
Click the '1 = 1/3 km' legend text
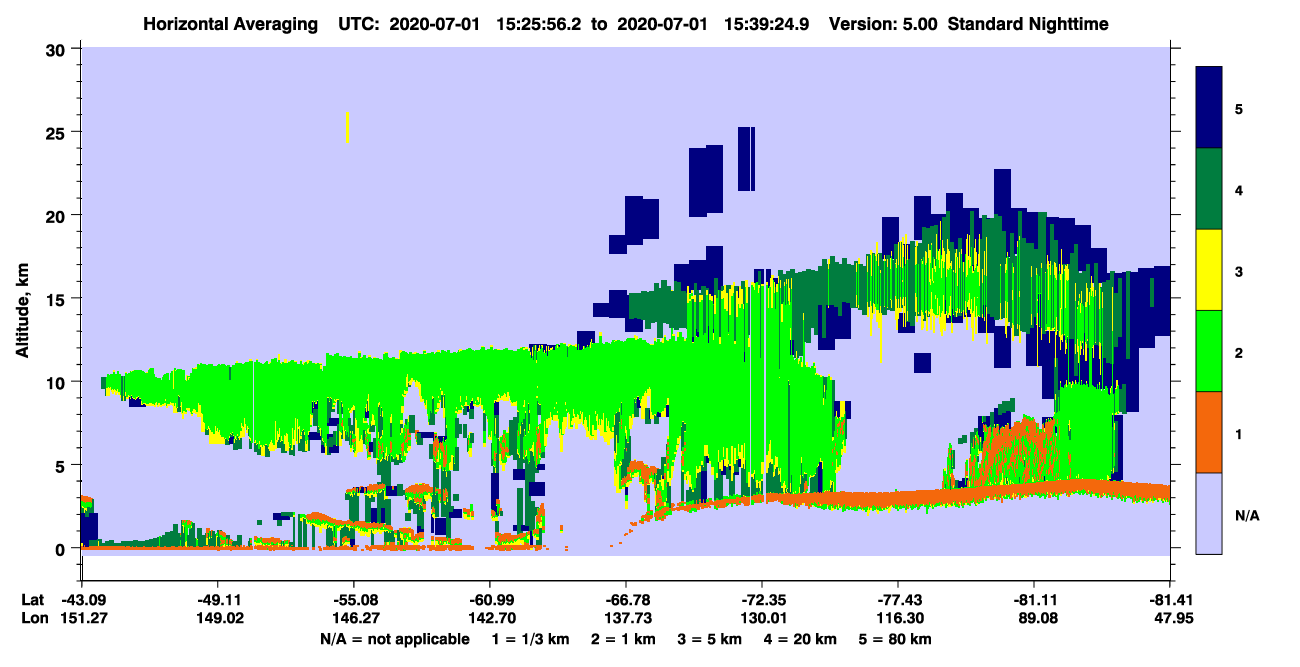coord(529,639)
